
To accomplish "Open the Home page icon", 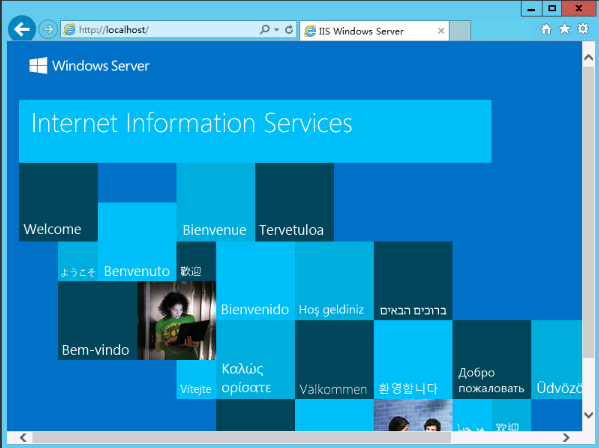I will pos(546,29).
